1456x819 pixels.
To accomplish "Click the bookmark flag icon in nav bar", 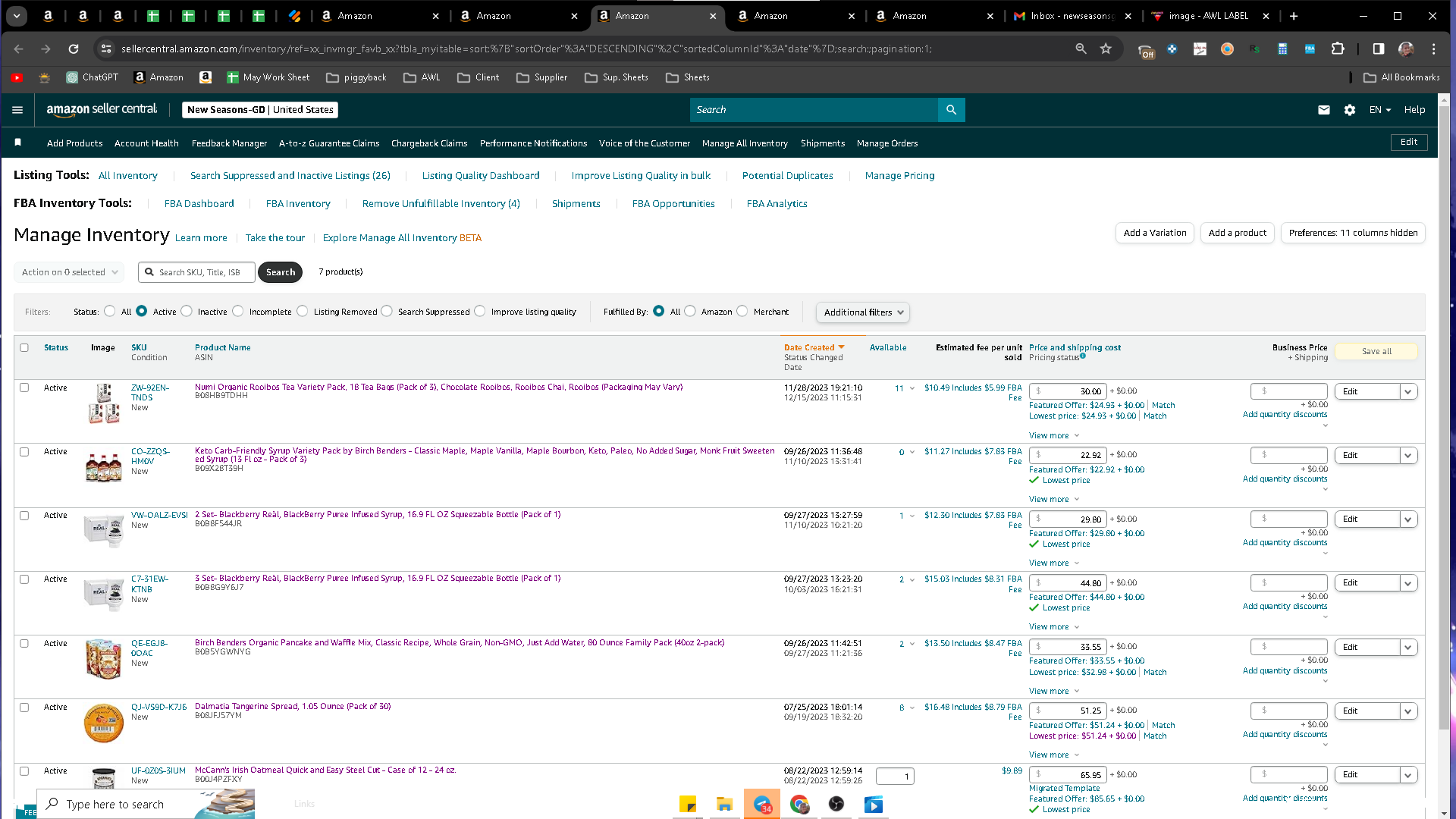I will 18,143.
